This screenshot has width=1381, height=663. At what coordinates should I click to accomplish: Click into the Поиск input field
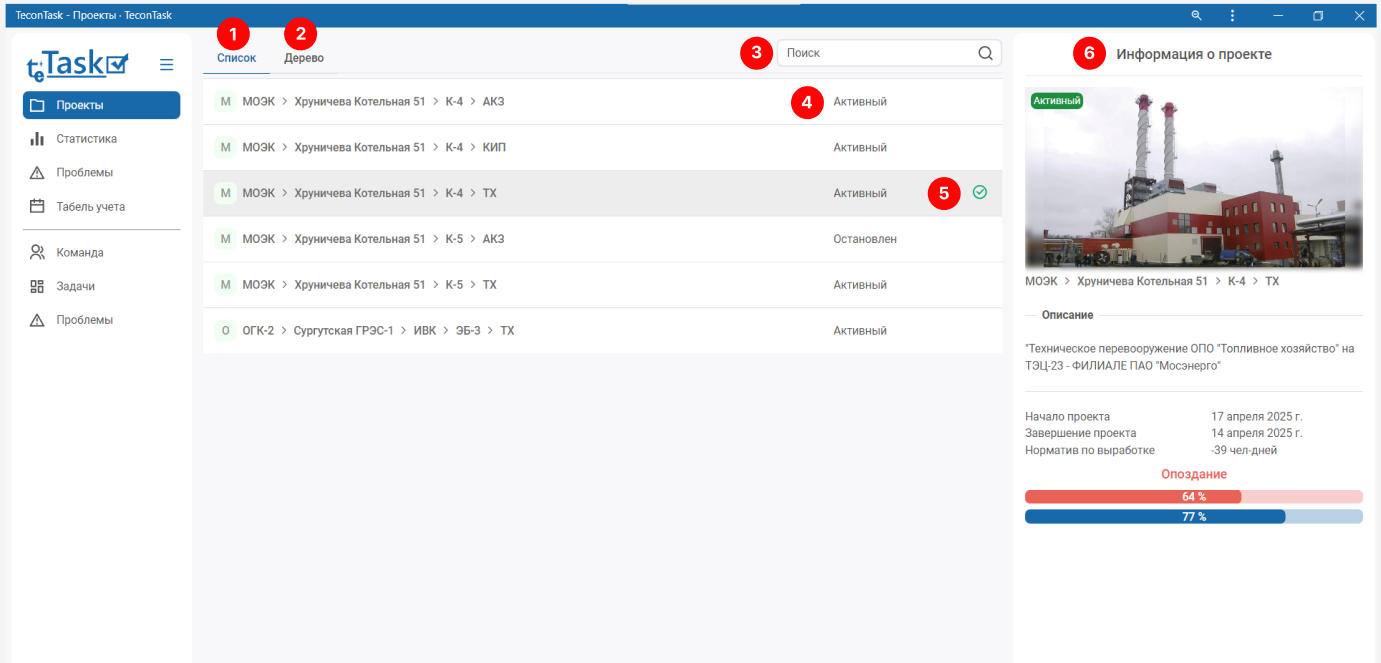(875, 54)
